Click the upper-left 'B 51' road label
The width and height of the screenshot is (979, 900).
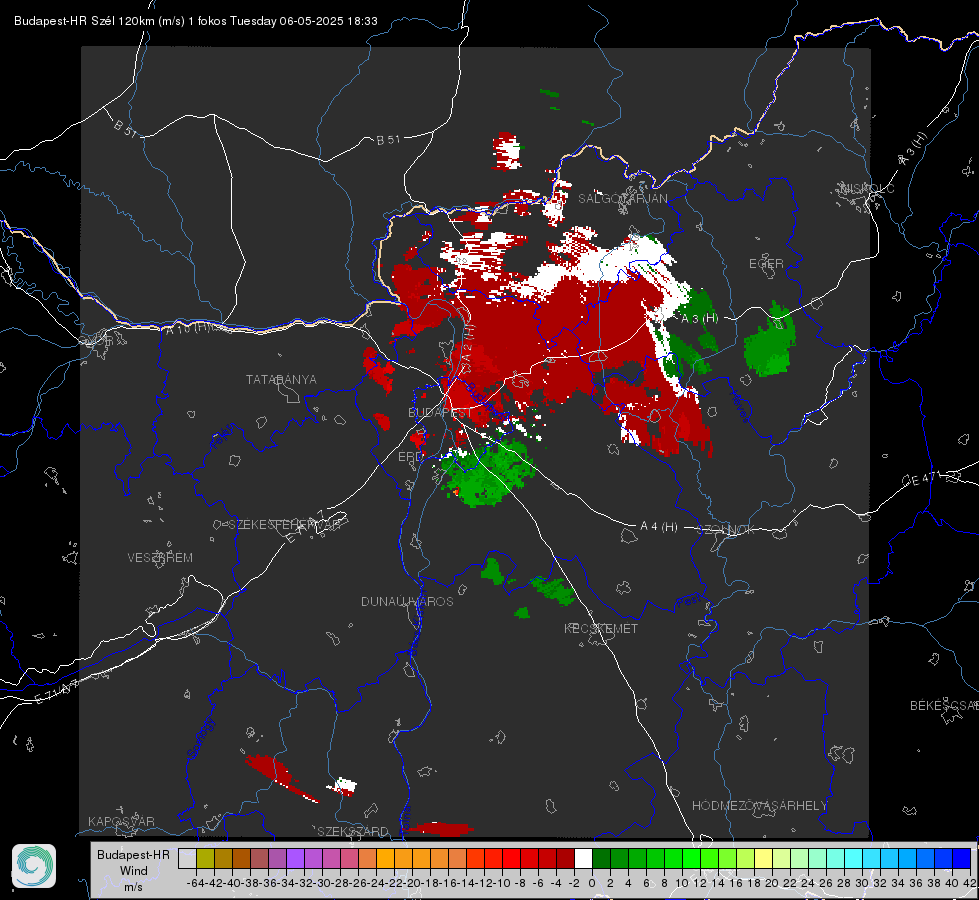(x=125, y=128)
